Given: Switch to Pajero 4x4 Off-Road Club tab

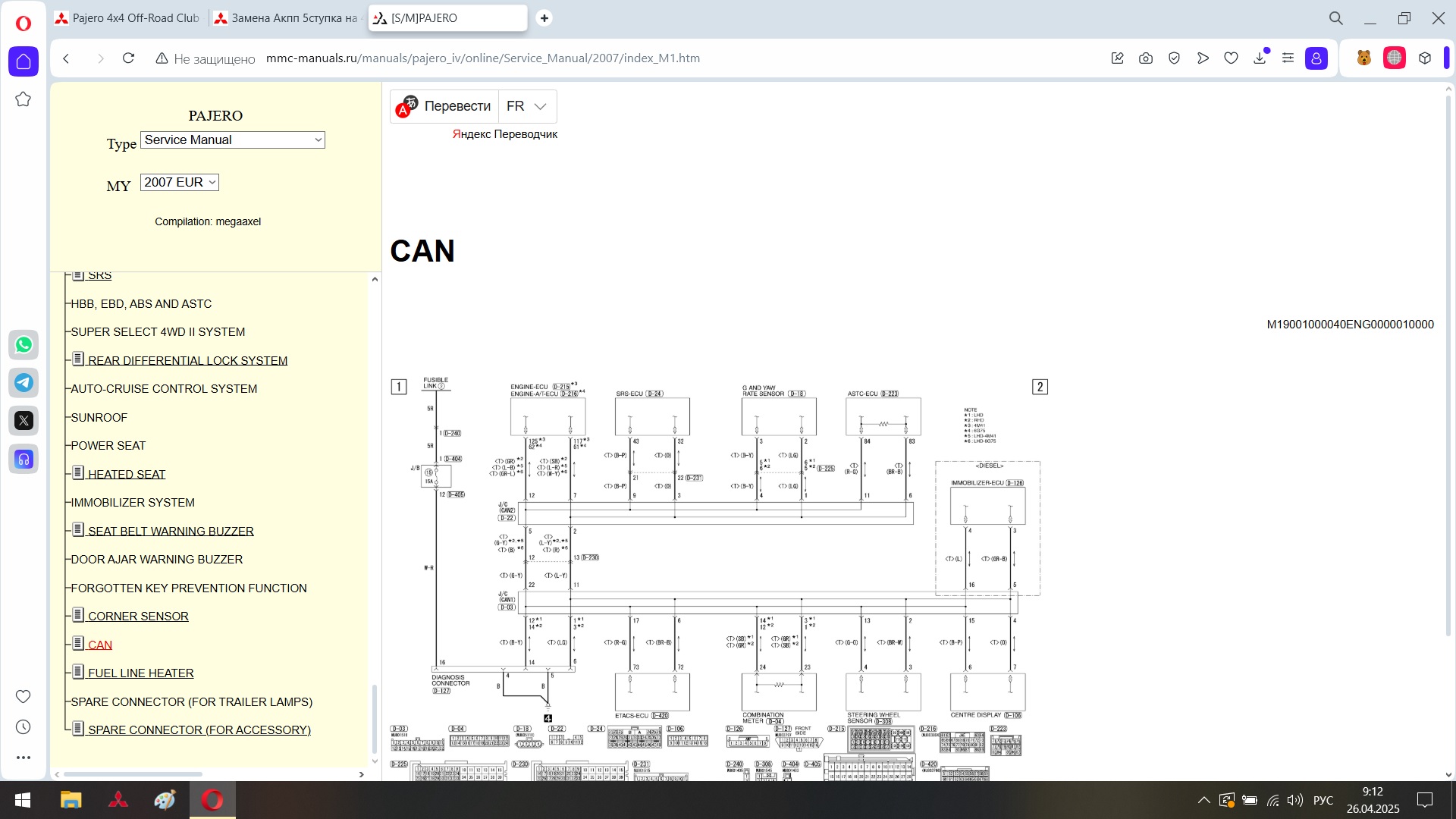Looking at the screenshot, I should point(127,18).
